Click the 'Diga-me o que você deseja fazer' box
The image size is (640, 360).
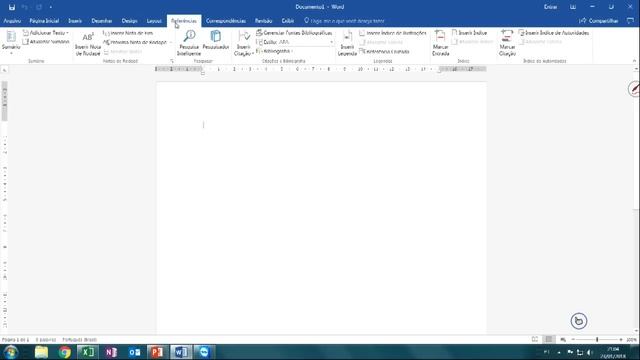click(344, 21)
